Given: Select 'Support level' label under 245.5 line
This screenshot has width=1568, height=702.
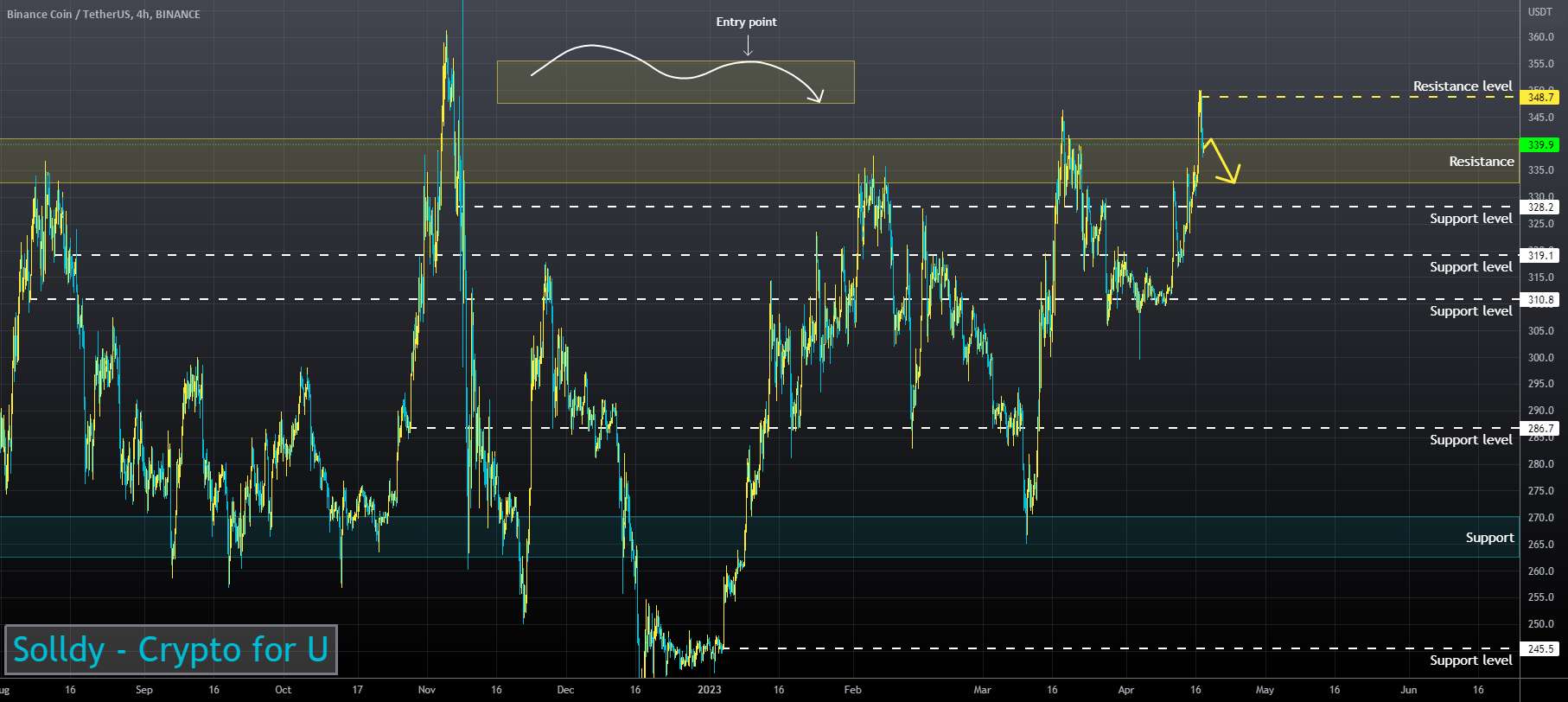Looking at the screenshot, I should click(x=1470, y=661).
